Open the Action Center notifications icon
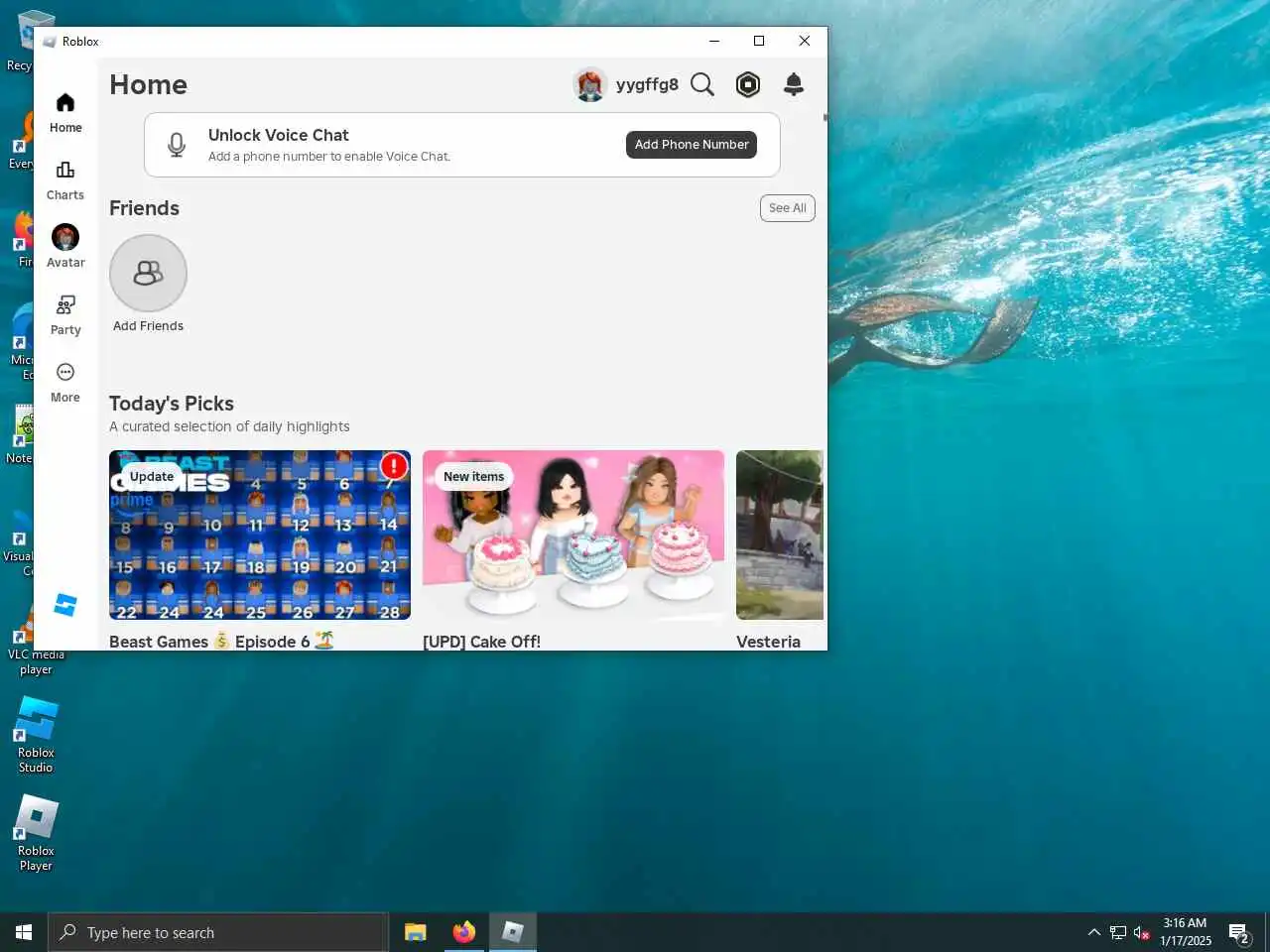The width and height of the screenshot is (1270, 952). point(1239,932)
